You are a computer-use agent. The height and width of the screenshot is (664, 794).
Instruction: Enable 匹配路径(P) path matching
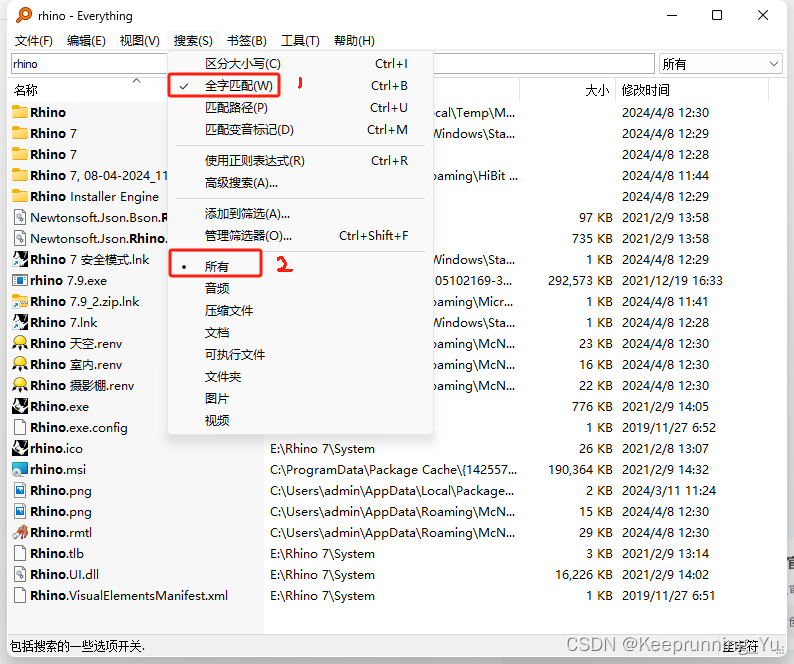click(300, 107)
